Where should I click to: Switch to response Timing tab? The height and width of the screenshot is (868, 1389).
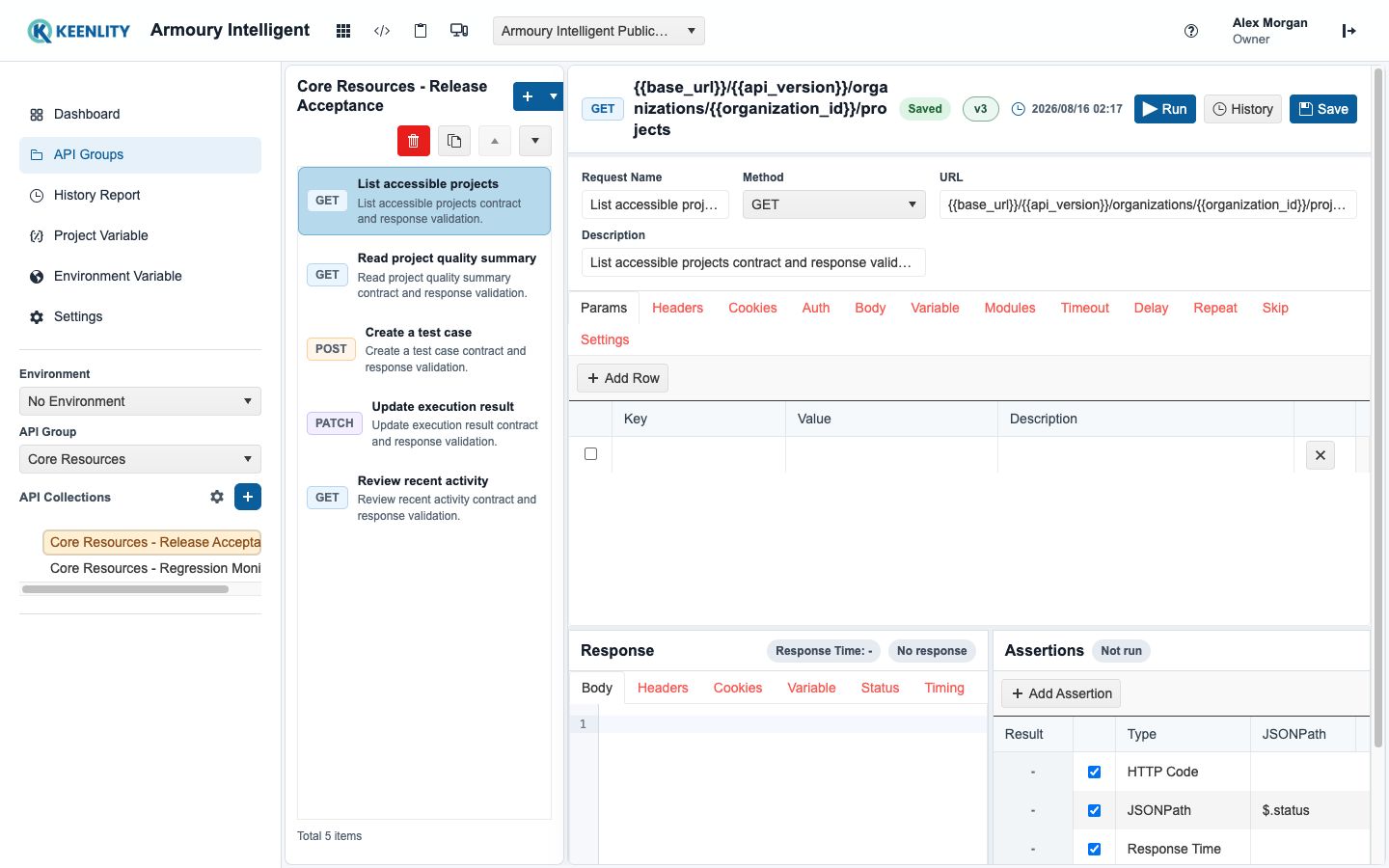point(944,688)
